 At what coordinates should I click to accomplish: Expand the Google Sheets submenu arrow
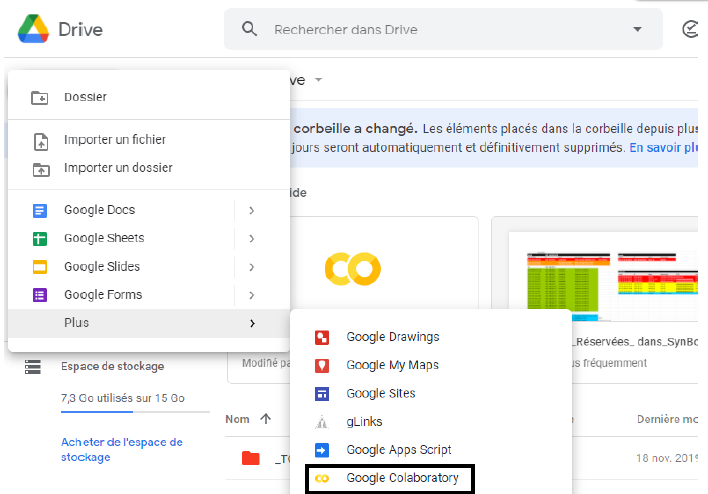251,238
